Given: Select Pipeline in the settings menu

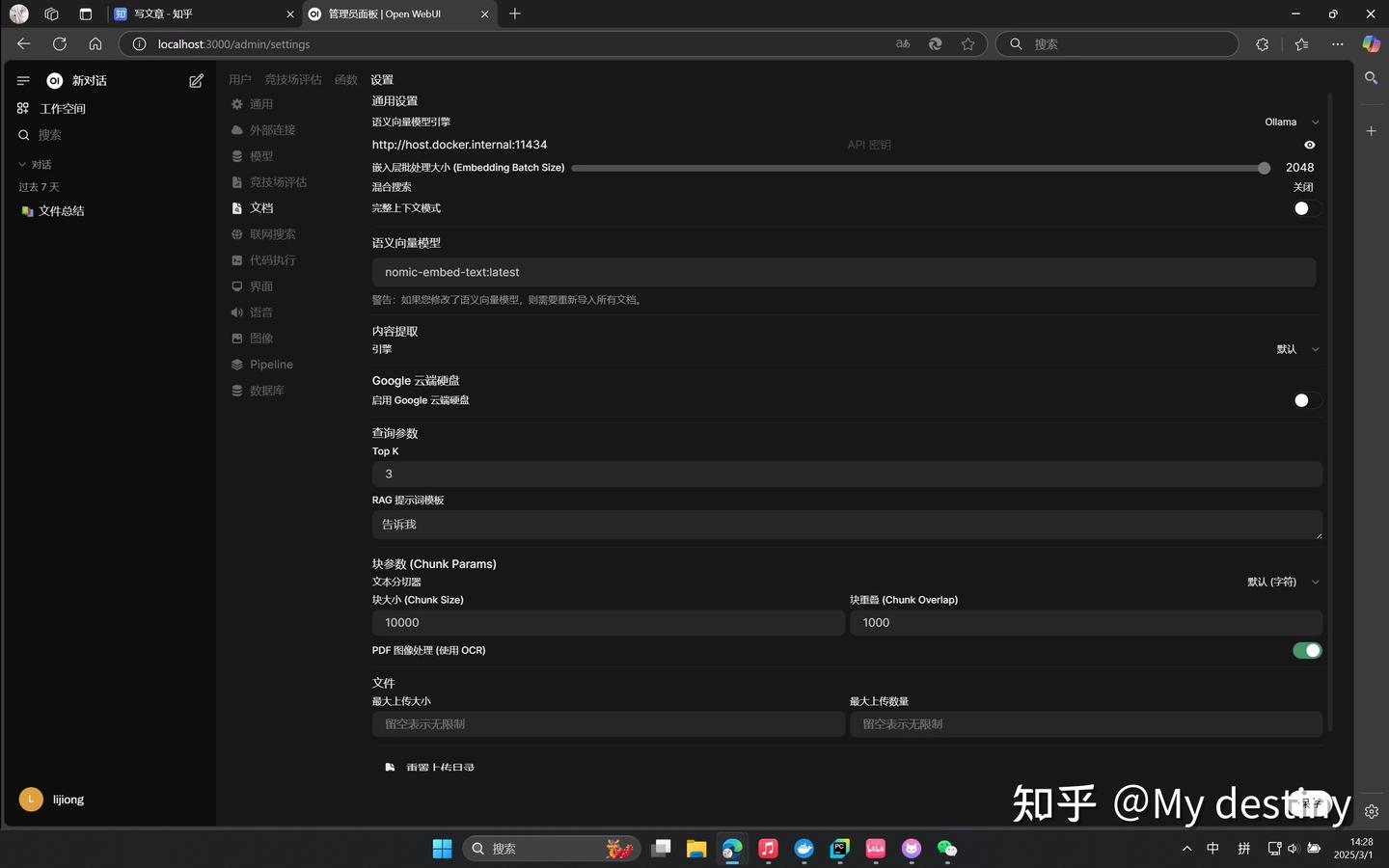Looking at the screenshot, I should point(270,365).
